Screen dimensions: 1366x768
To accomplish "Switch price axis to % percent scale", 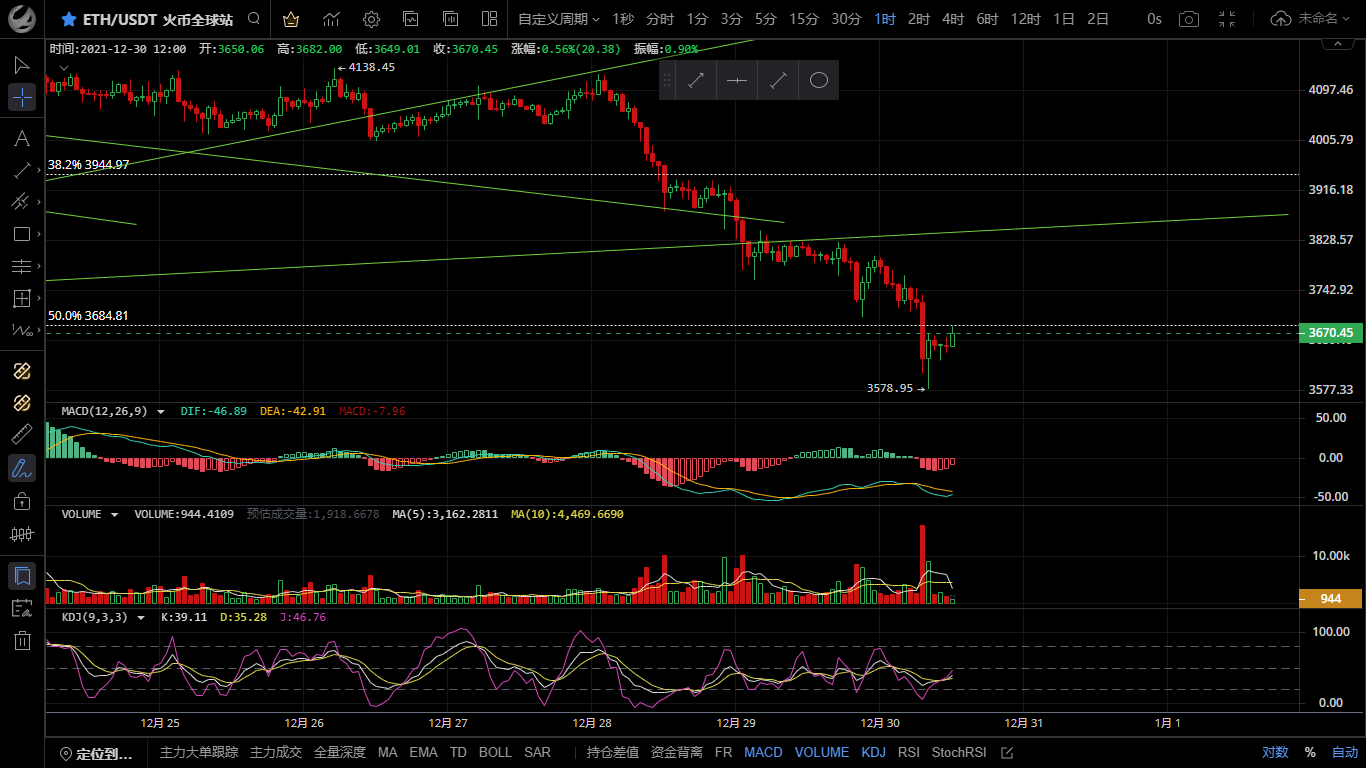I will 1310,752.
